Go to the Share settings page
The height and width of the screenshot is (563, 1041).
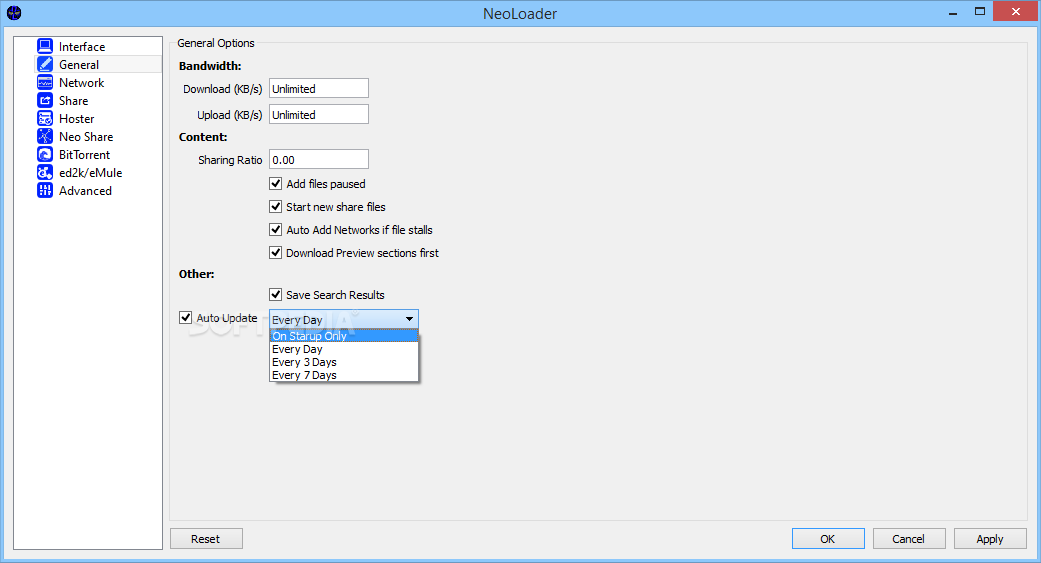(73, 100)
